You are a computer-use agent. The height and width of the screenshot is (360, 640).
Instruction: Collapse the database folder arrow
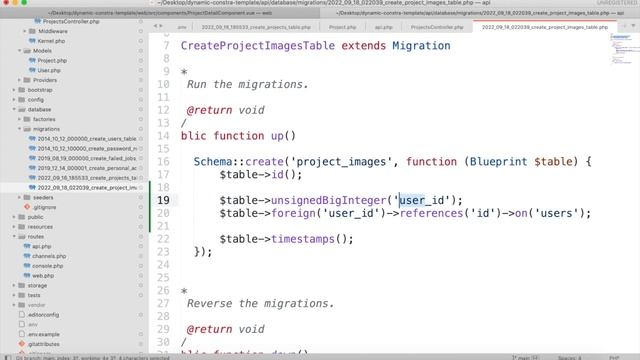14,109
